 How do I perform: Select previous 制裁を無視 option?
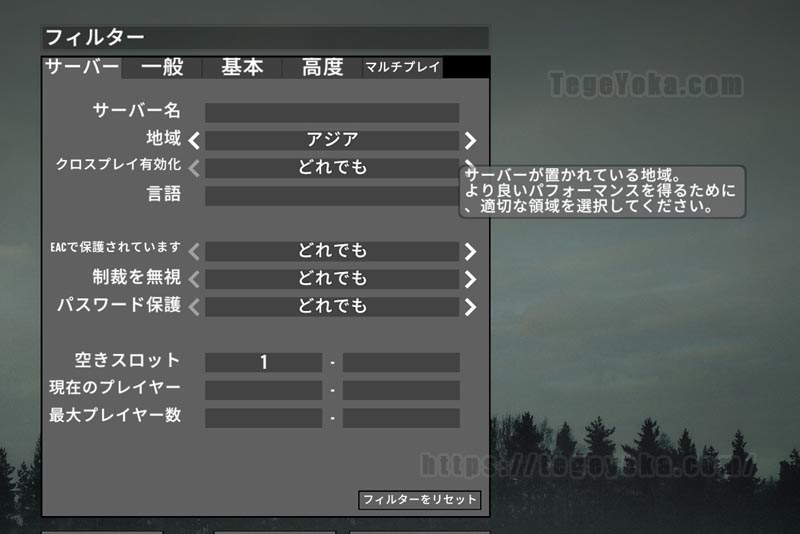(194, 279)
